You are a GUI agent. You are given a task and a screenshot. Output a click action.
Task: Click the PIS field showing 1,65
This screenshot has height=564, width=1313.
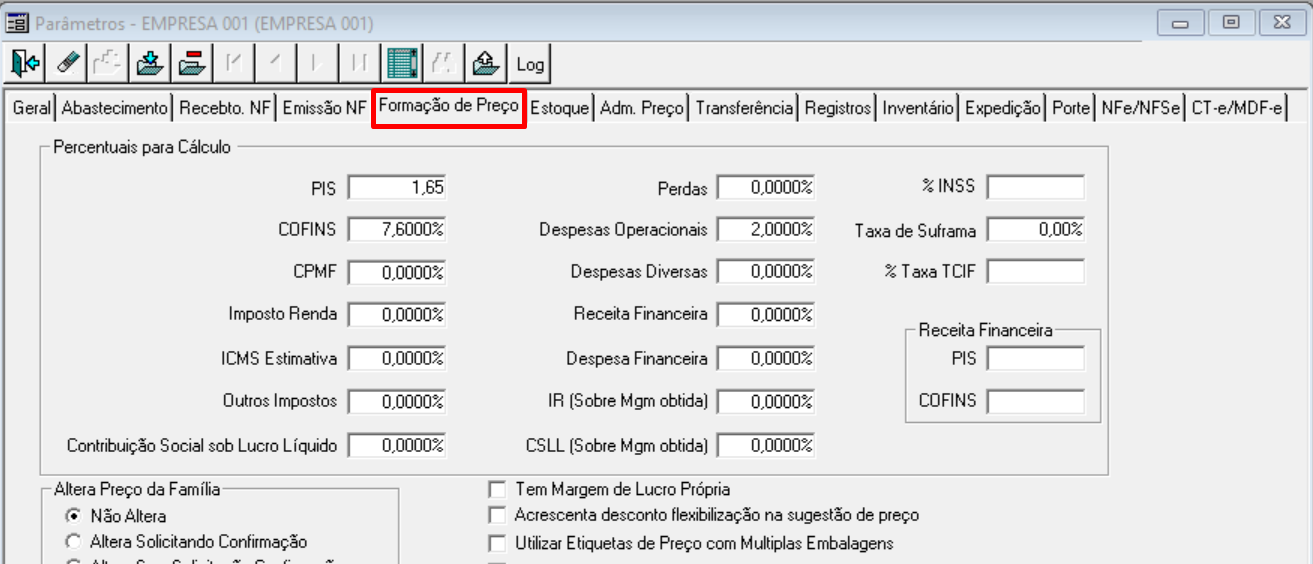click(397, 187)
